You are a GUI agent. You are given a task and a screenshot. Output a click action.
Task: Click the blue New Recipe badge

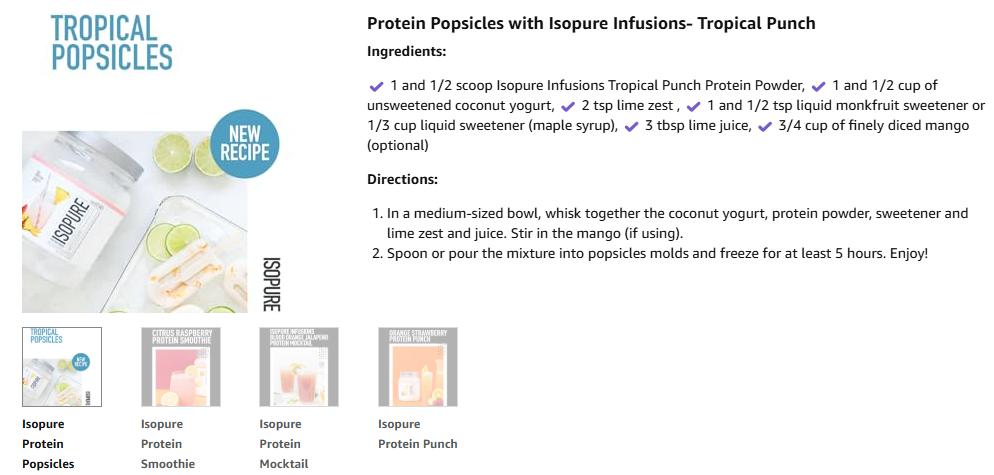(244, 144)
